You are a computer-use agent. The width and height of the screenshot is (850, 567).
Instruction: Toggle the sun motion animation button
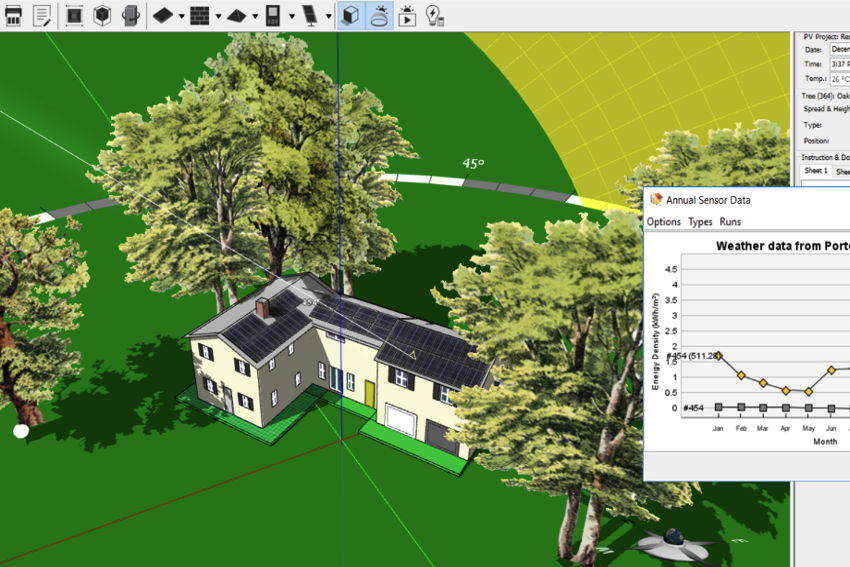407,15
